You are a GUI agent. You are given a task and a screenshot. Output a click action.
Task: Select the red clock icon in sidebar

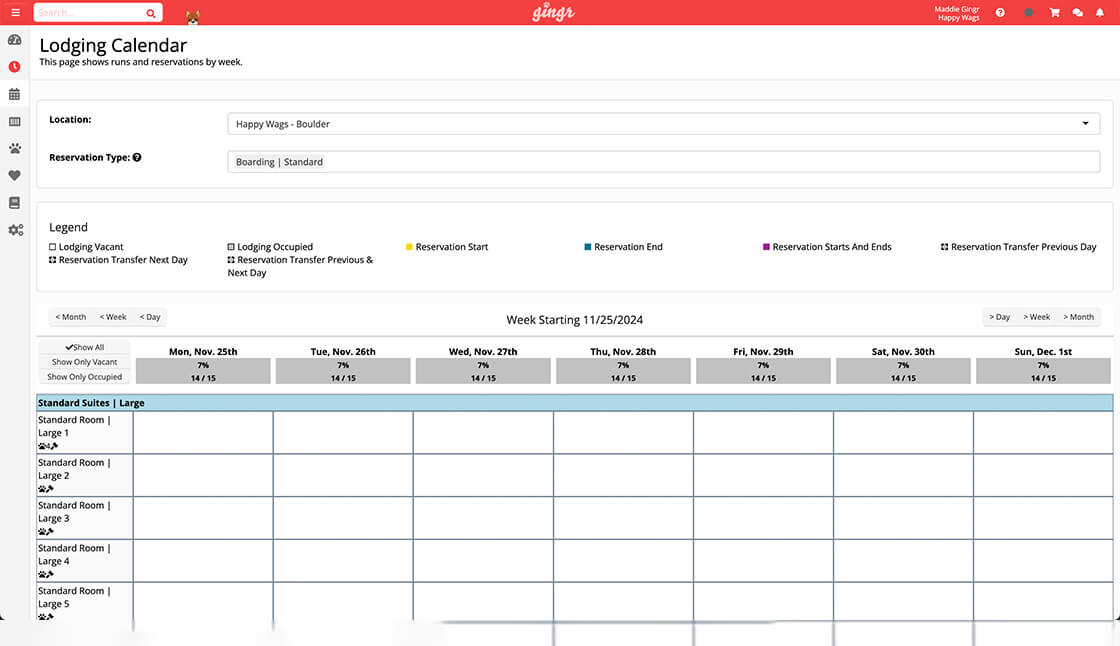tap(15, 67)
